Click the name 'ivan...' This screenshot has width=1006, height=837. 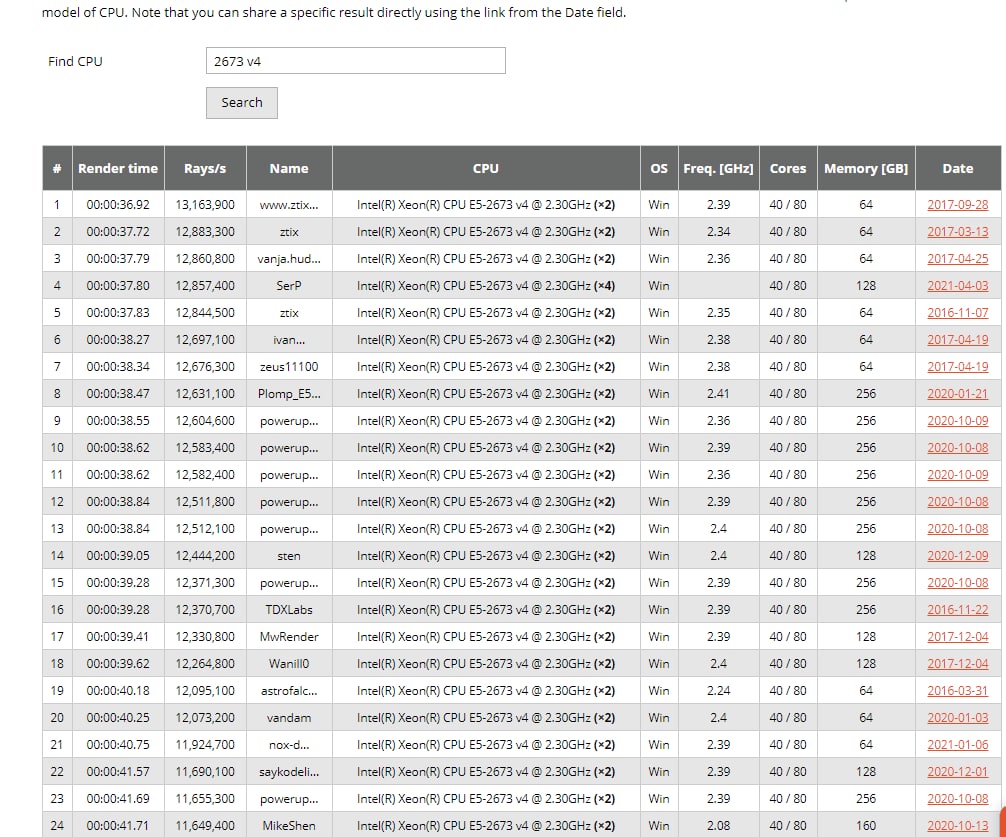coord(289,339)
